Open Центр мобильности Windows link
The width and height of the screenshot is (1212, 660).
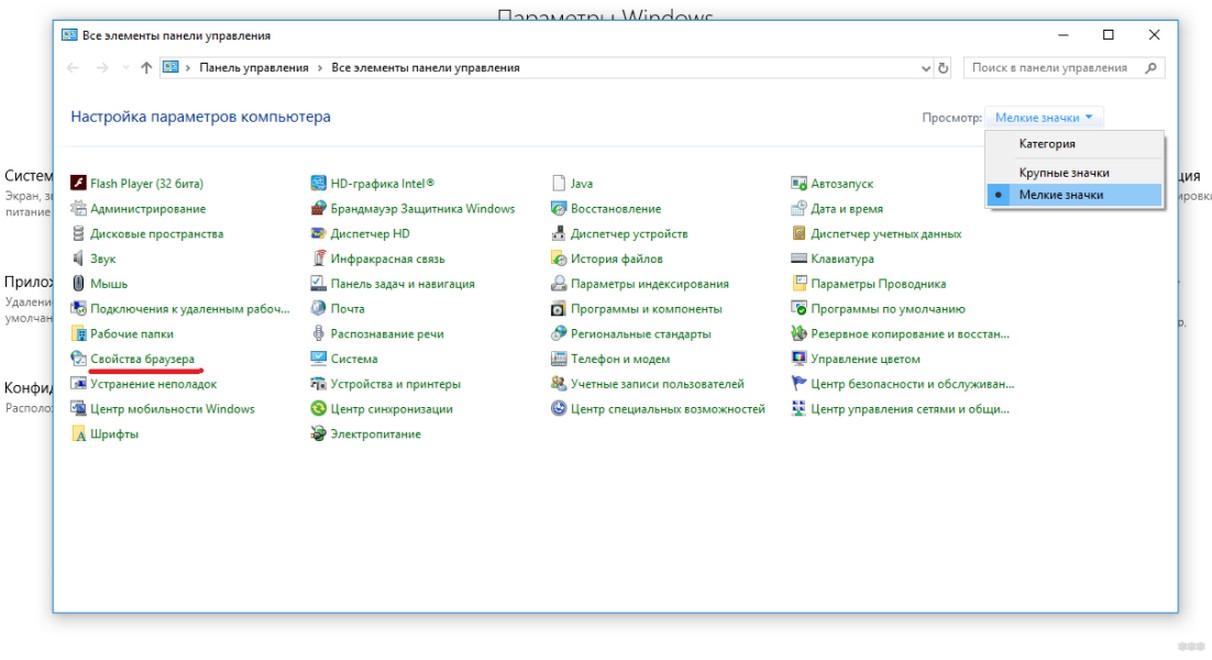[172, 409]
